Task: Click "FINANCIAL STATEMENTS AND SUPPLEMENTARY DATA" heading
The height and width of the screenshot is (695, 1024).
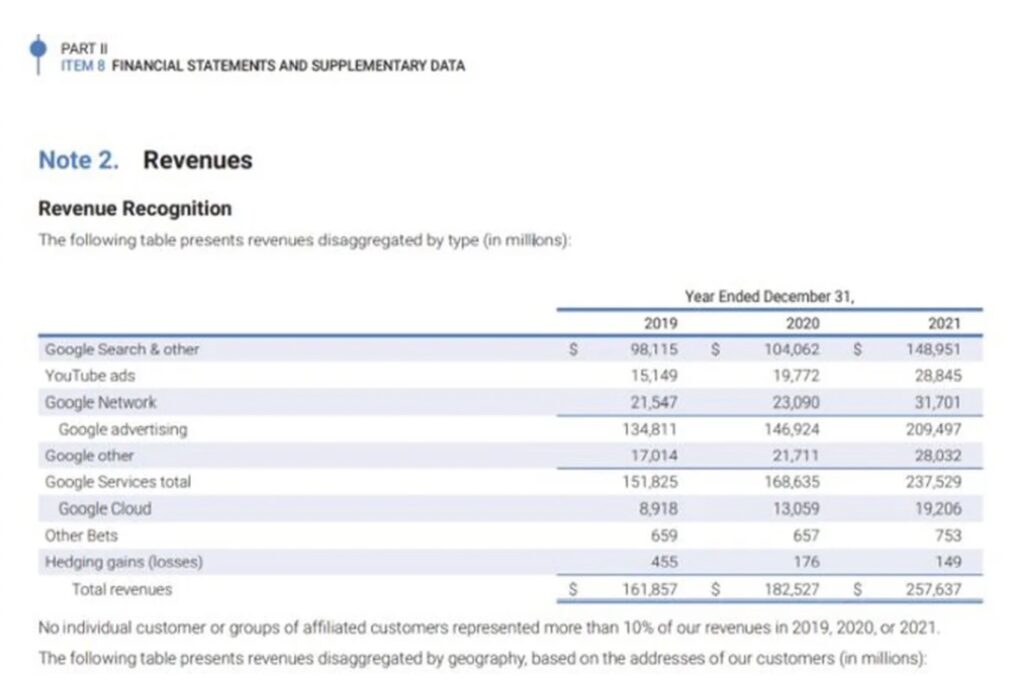Action: pyautogui.click(x=288, y=66)
